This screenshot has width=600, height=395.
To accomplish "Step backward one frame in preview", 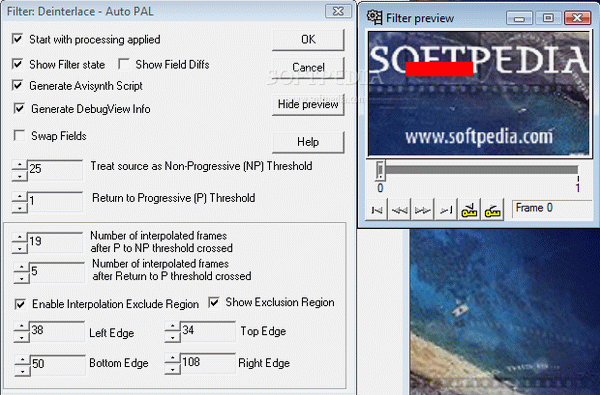I will [399, 210].
